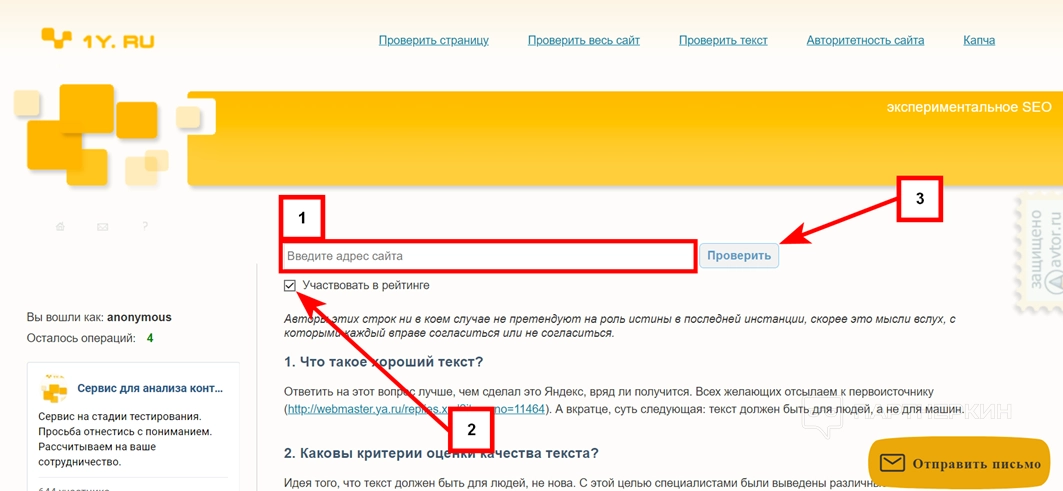Click heading 1. Что такое хороший текст?
Viewport: 1063px width, 491px height.
tap(384, 361)
